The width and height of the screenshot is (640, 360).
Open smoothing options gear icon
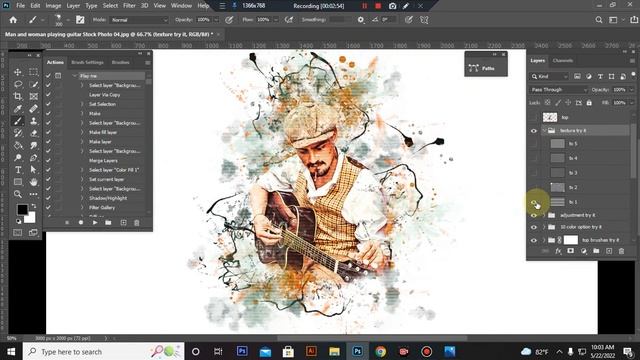360,20
